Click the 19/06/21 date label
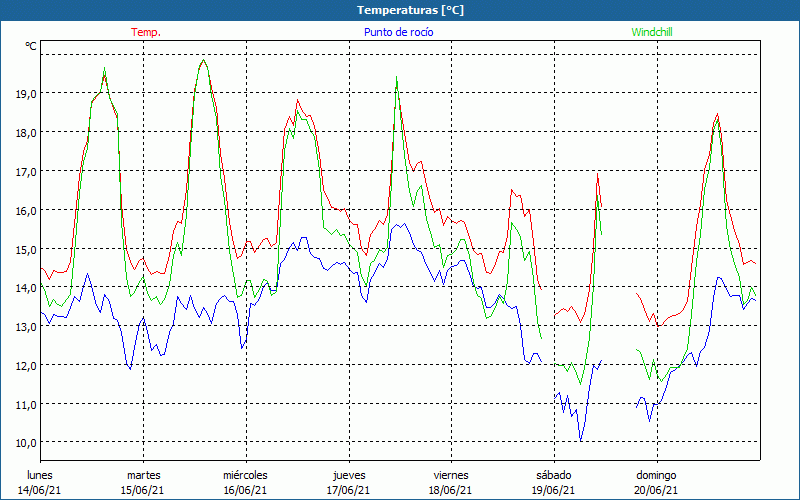800x500 pixels. [554, 490]
